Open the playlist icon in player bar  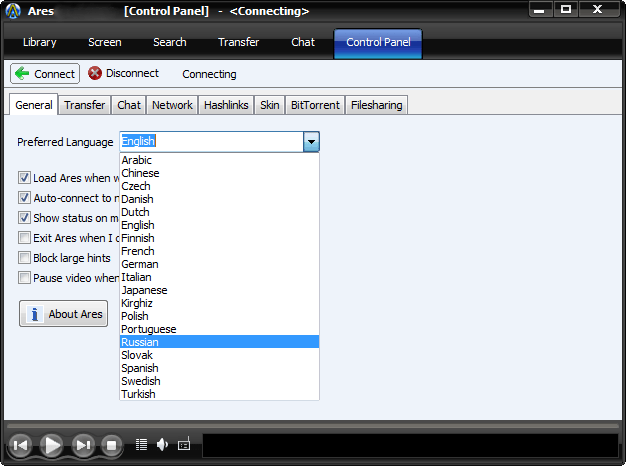pyautogui.click(x=141, y=444)
